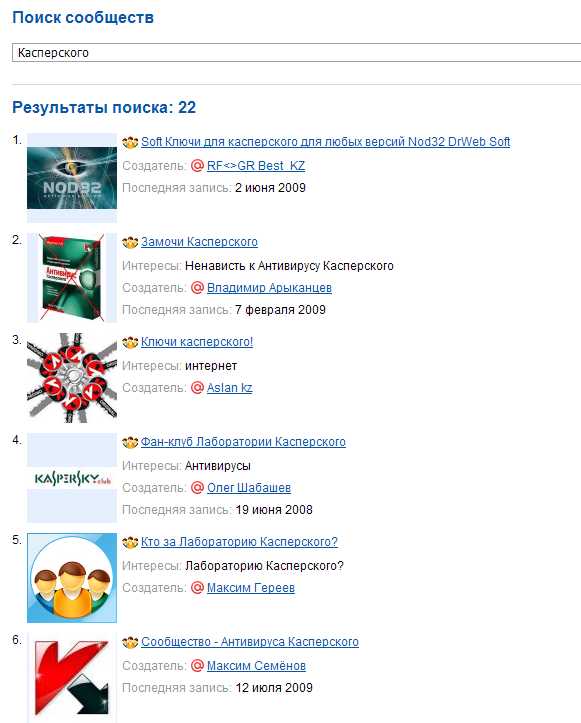Screen dimensions: 581x723
Task: Click the @ icon beside RF<>GR Best_KZ
Action: click(197, 166)
